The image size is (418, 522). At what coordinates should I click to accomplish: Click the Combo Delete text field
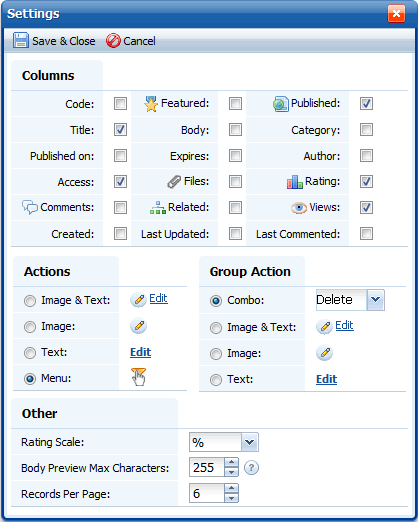click(x=341, y=300)
